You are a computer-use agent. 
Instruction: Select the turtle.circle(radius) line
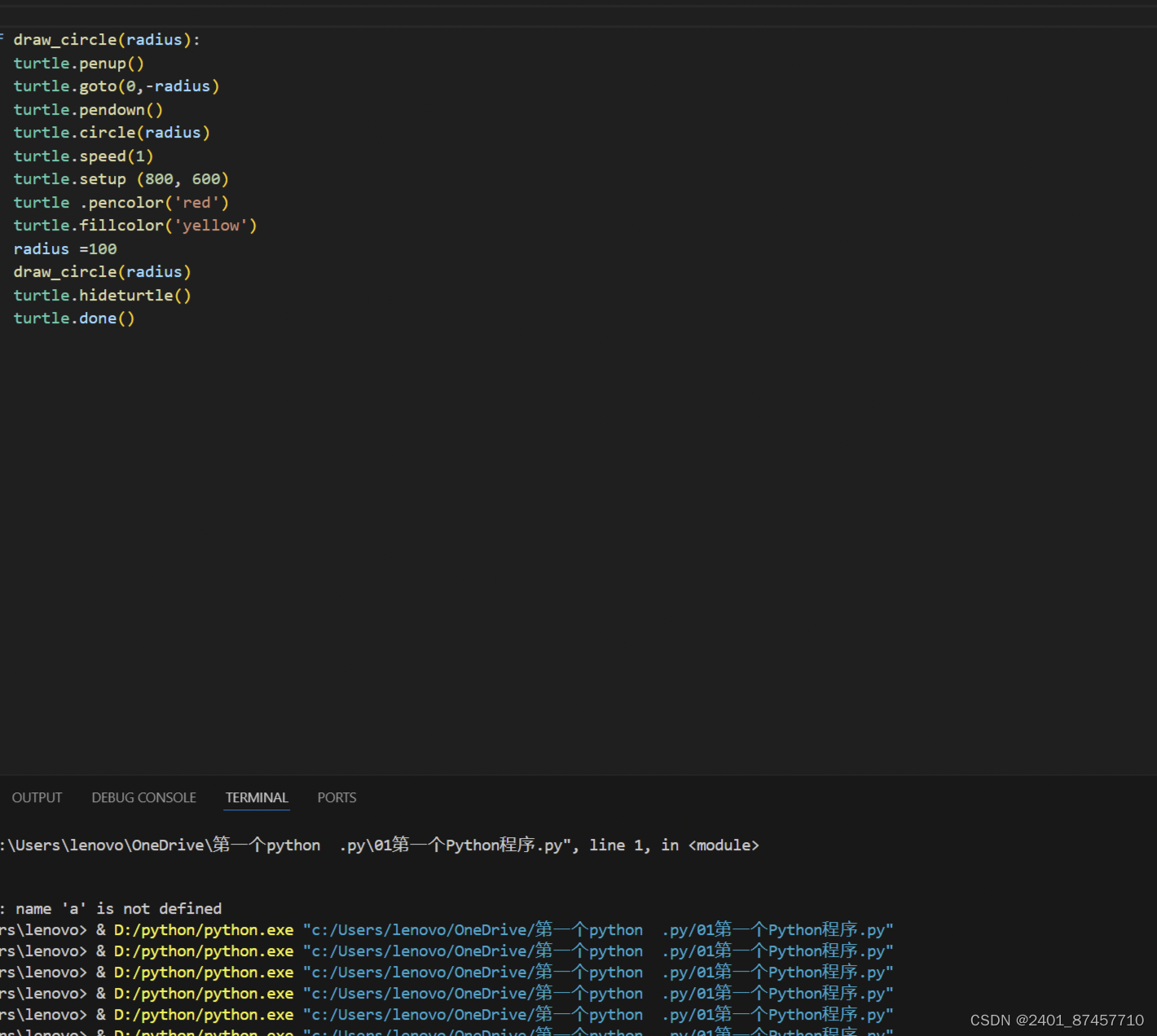pyautogui.click(x=112, y=133)
